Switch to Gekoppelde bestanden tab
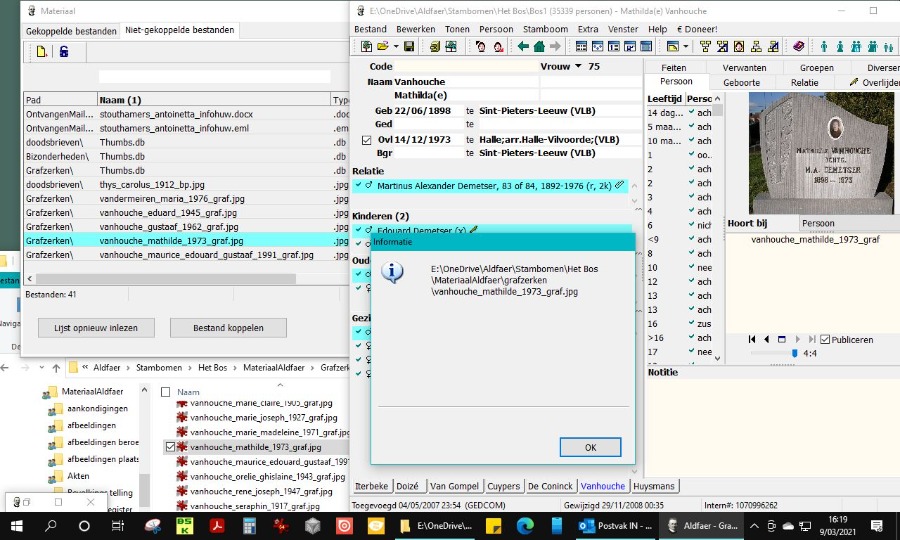This screenshot has width=900, height=540. 71,31
